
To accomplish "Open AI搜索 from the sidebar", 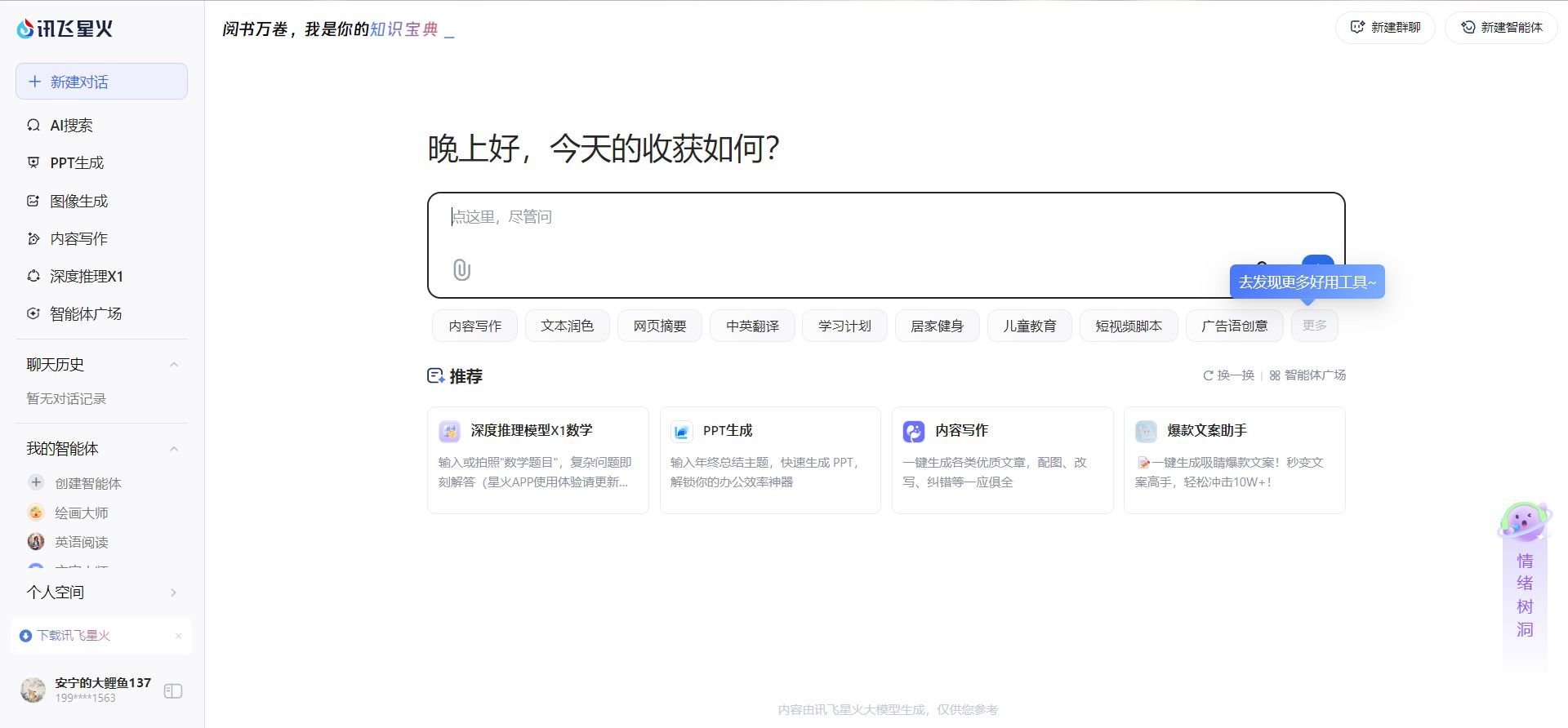I will (x=71, y=126).
